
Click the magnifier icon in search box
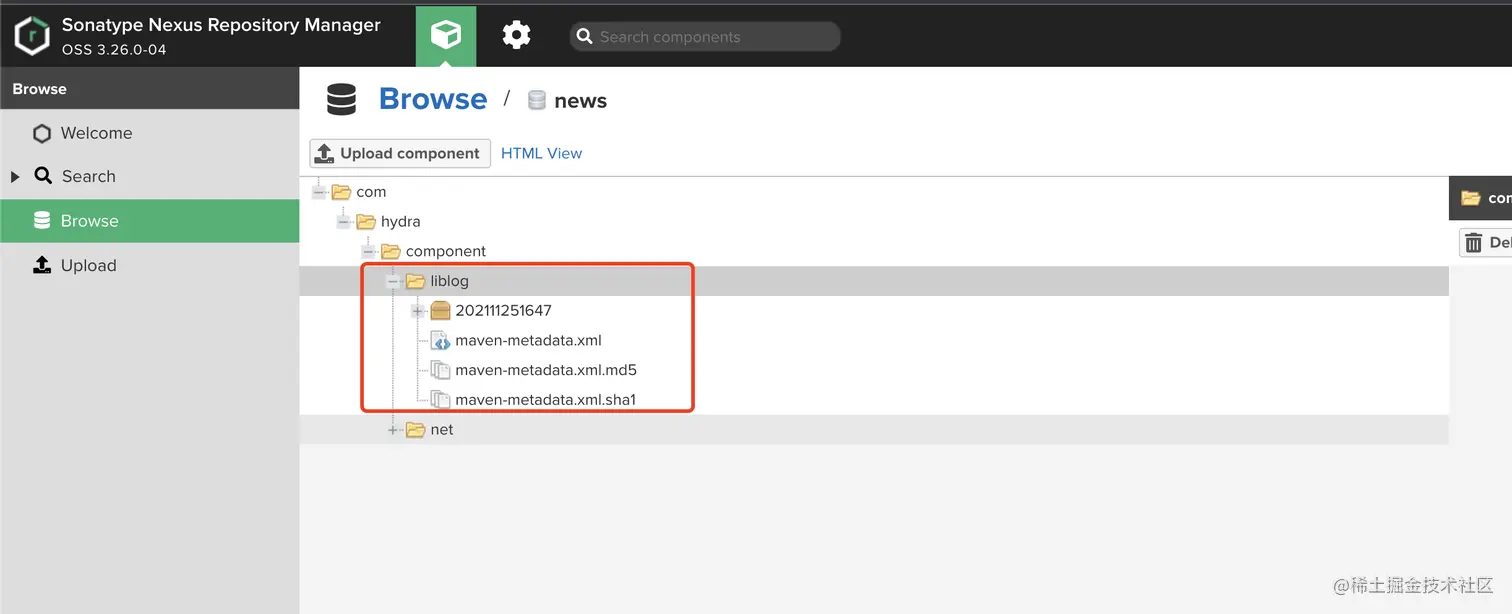(585, 37)
